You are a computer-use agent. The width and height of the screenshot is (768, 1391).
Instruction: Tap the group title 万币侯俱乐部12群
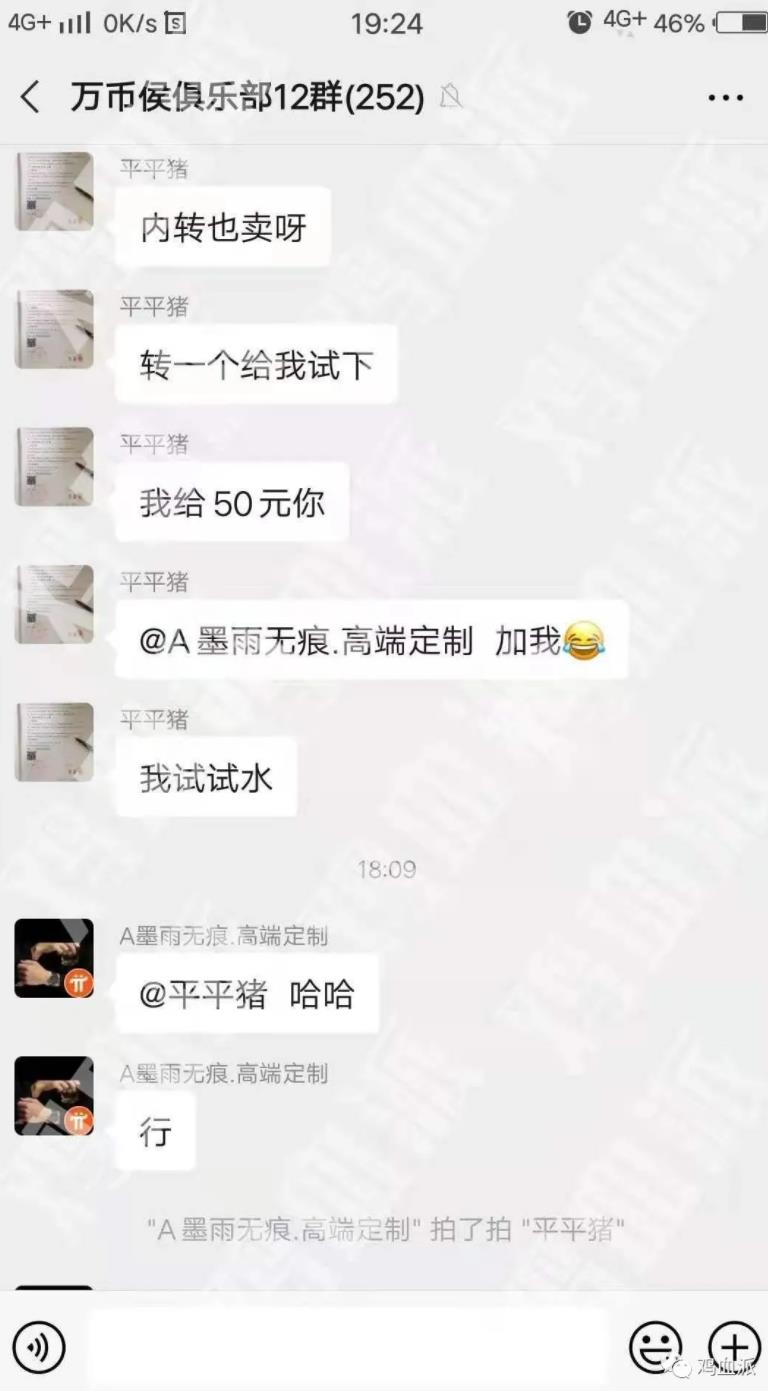(248, 97)
